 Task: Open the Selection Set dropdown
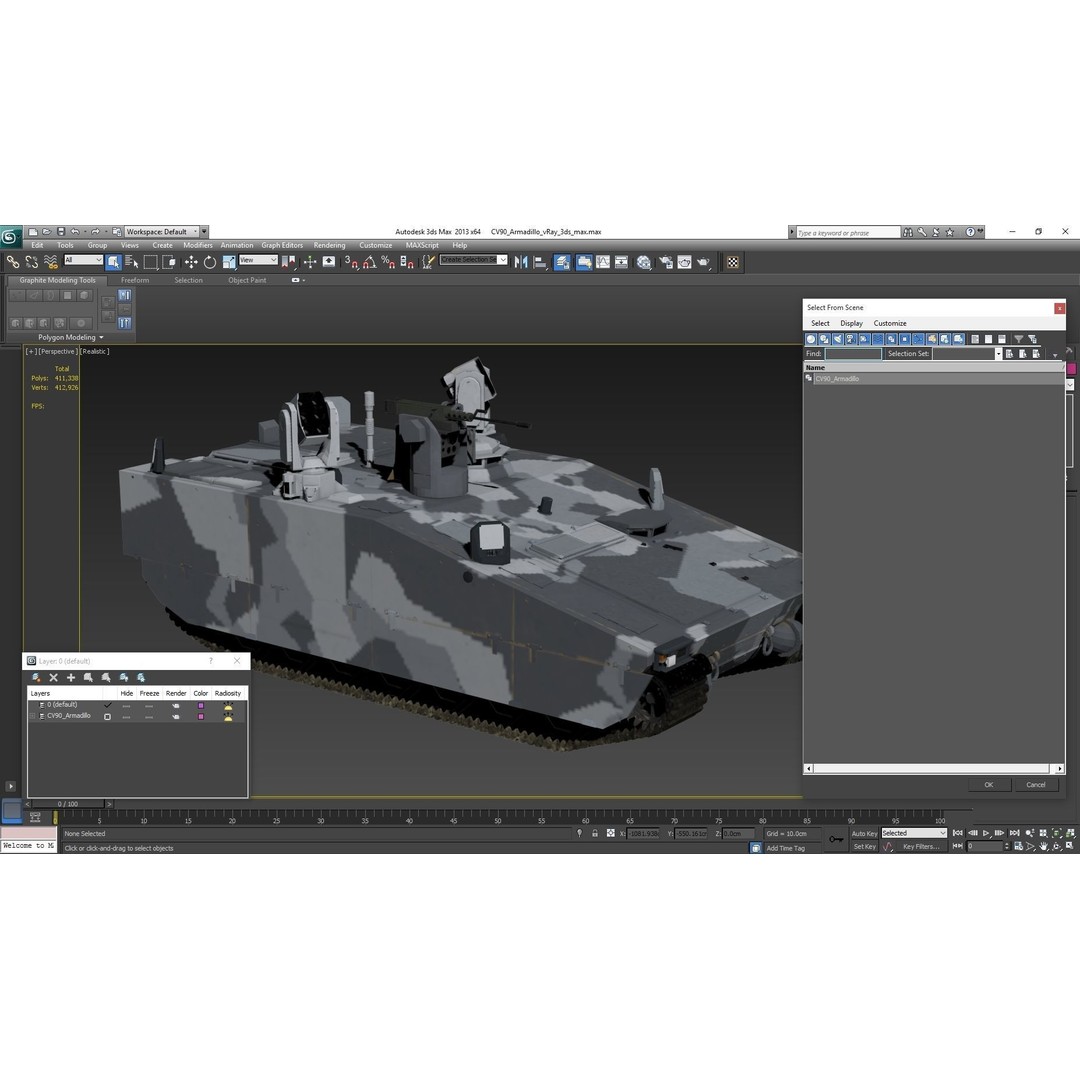997,353
